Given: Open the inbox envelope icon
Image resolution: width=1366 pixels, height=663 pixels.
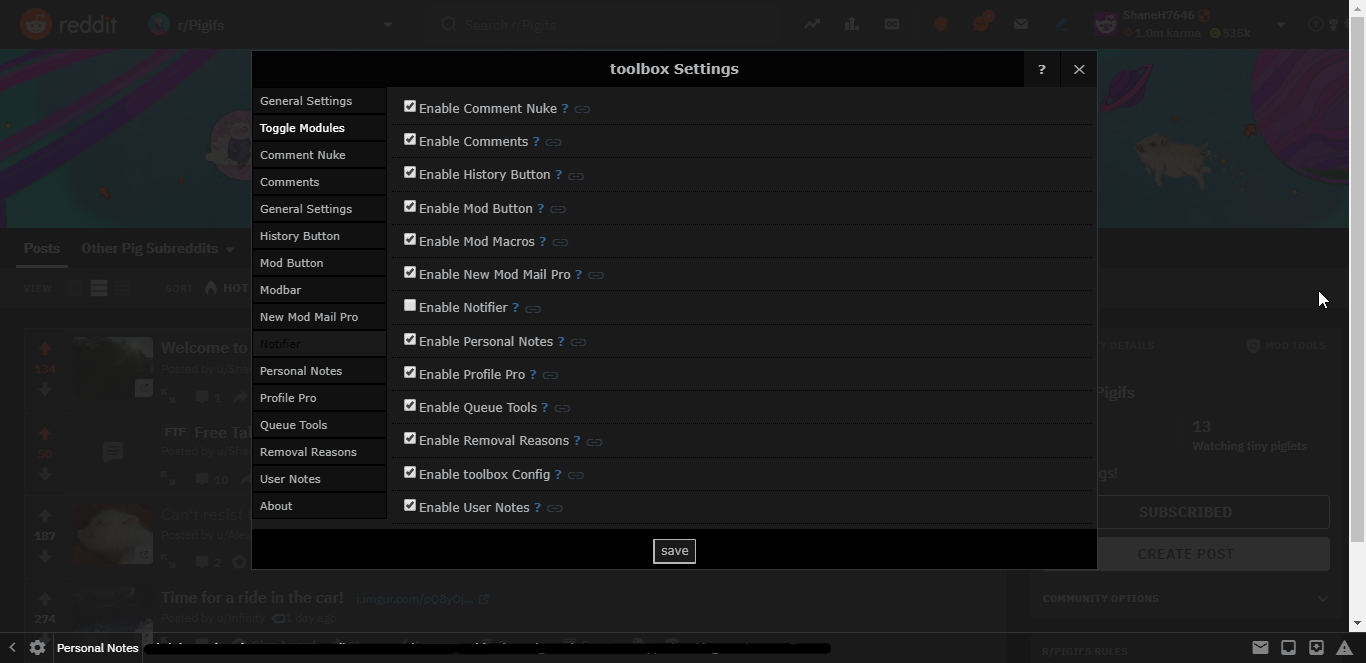Looking at the screenshot, I should coord(1021,24).
